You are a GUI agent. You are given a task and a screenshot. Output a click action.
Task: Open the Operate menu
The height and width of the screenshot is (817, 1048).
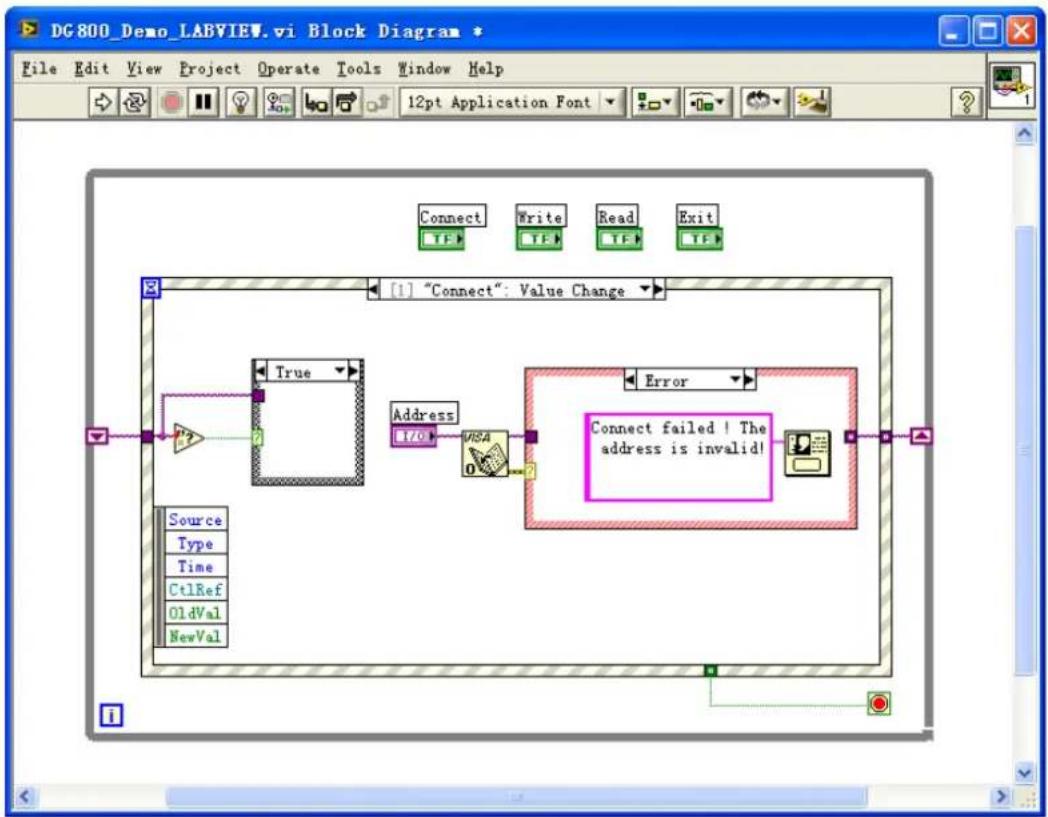click(288, 69)
